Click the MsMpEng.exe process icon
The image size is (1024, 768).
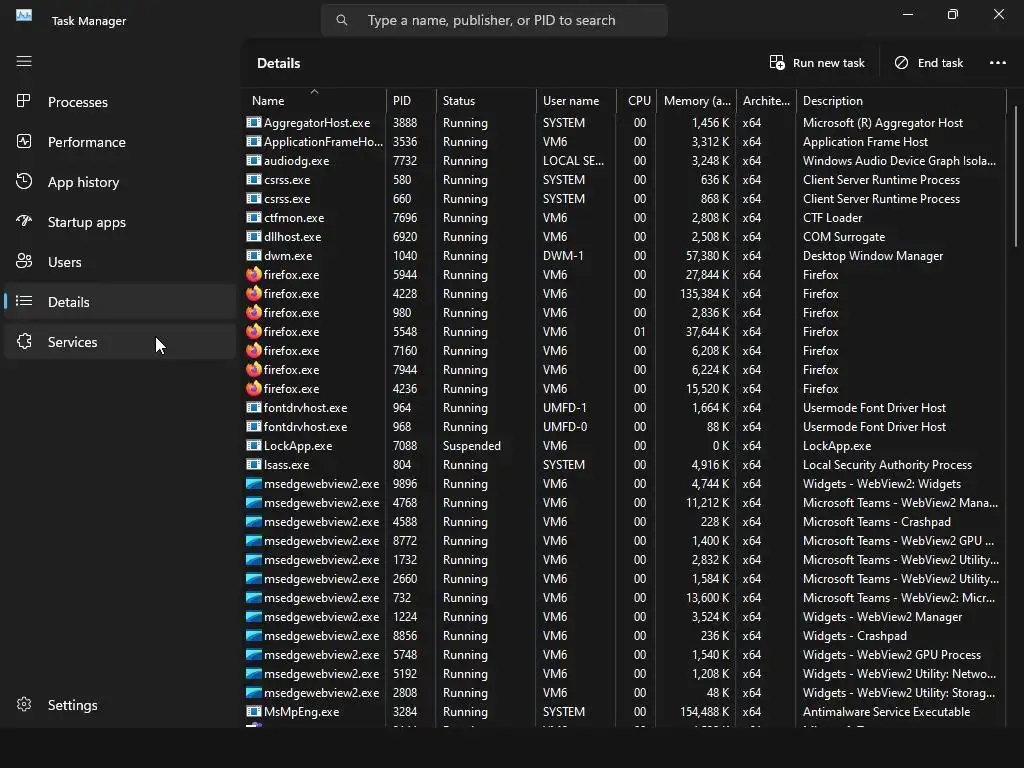click(253, 712)
